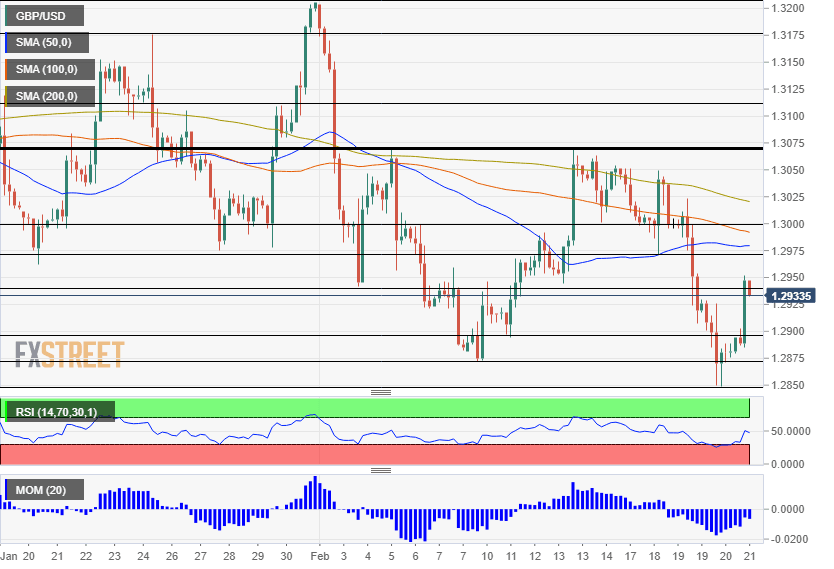
Task: Click the 1.2900 price axis label
Action: tap(788, 331)
